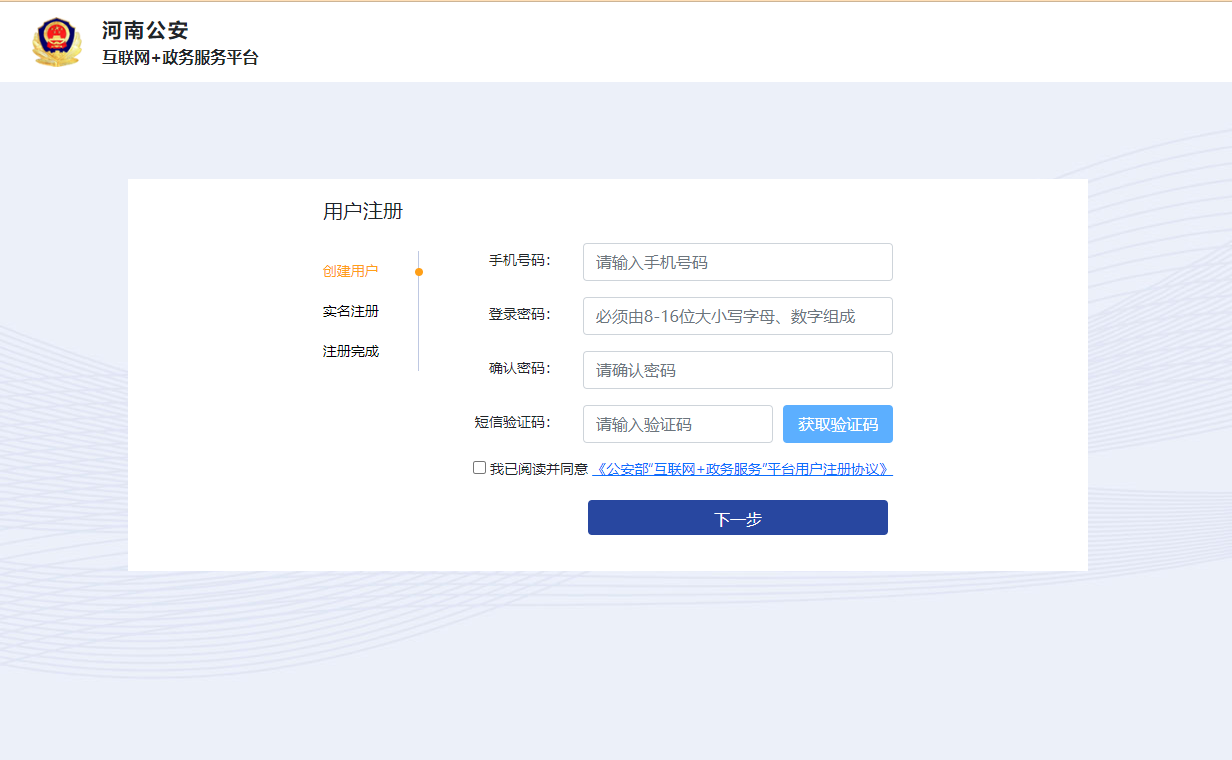Click the 手机号码 field label
This screenshot has height=760, width=1232.
519,261
